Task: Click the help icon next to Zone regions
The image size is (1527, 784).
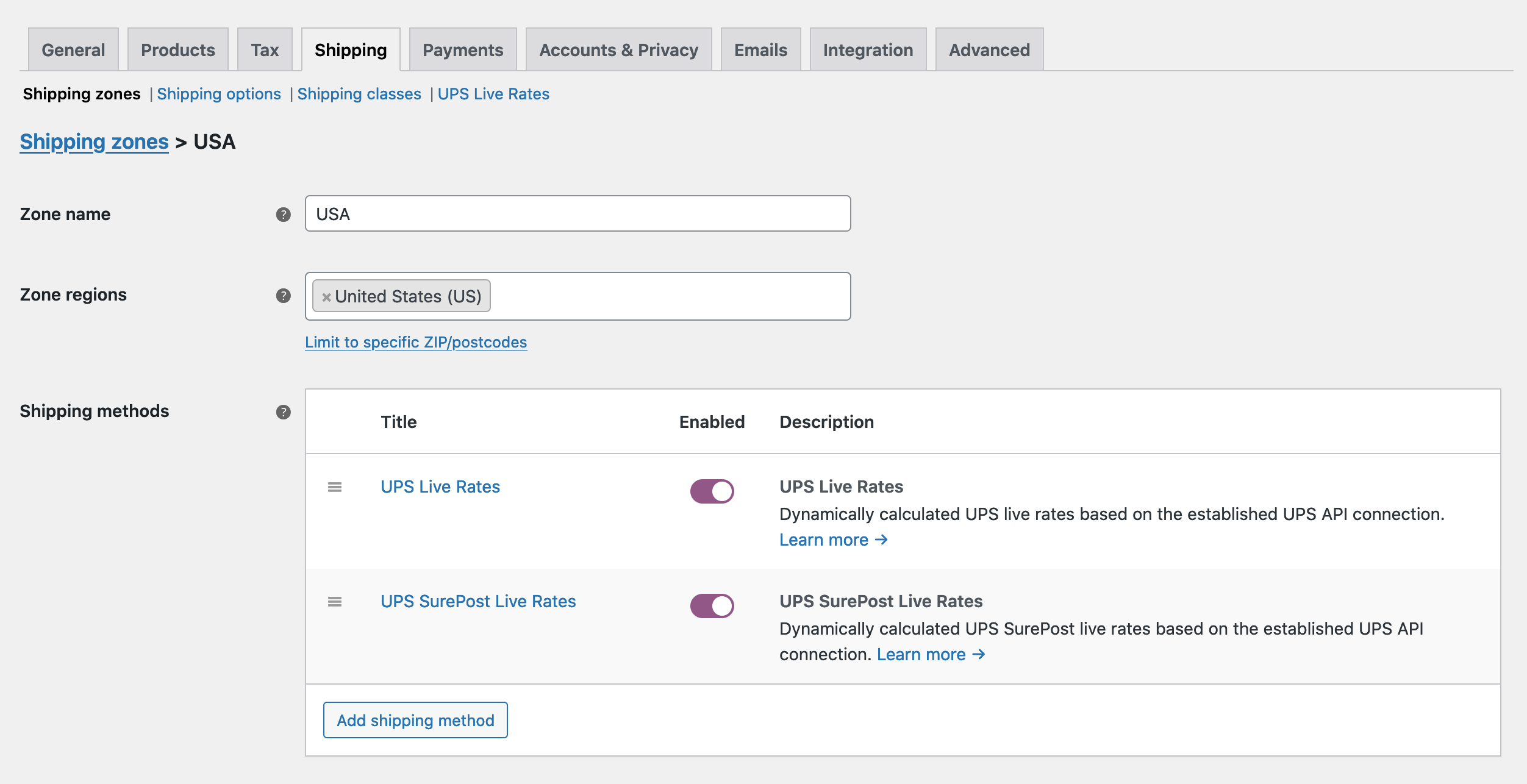Action: point(283,296)
